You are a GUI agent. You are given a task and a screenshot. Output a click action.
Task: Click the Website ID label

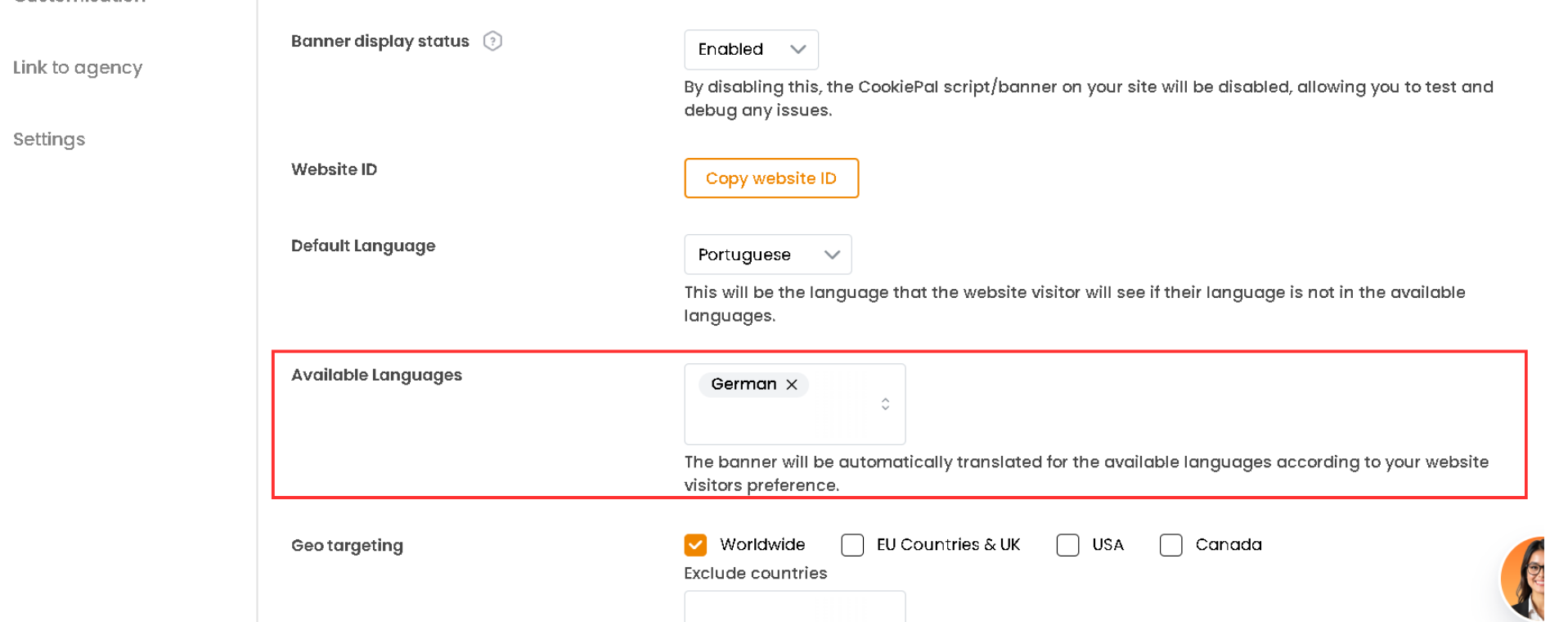334,169
